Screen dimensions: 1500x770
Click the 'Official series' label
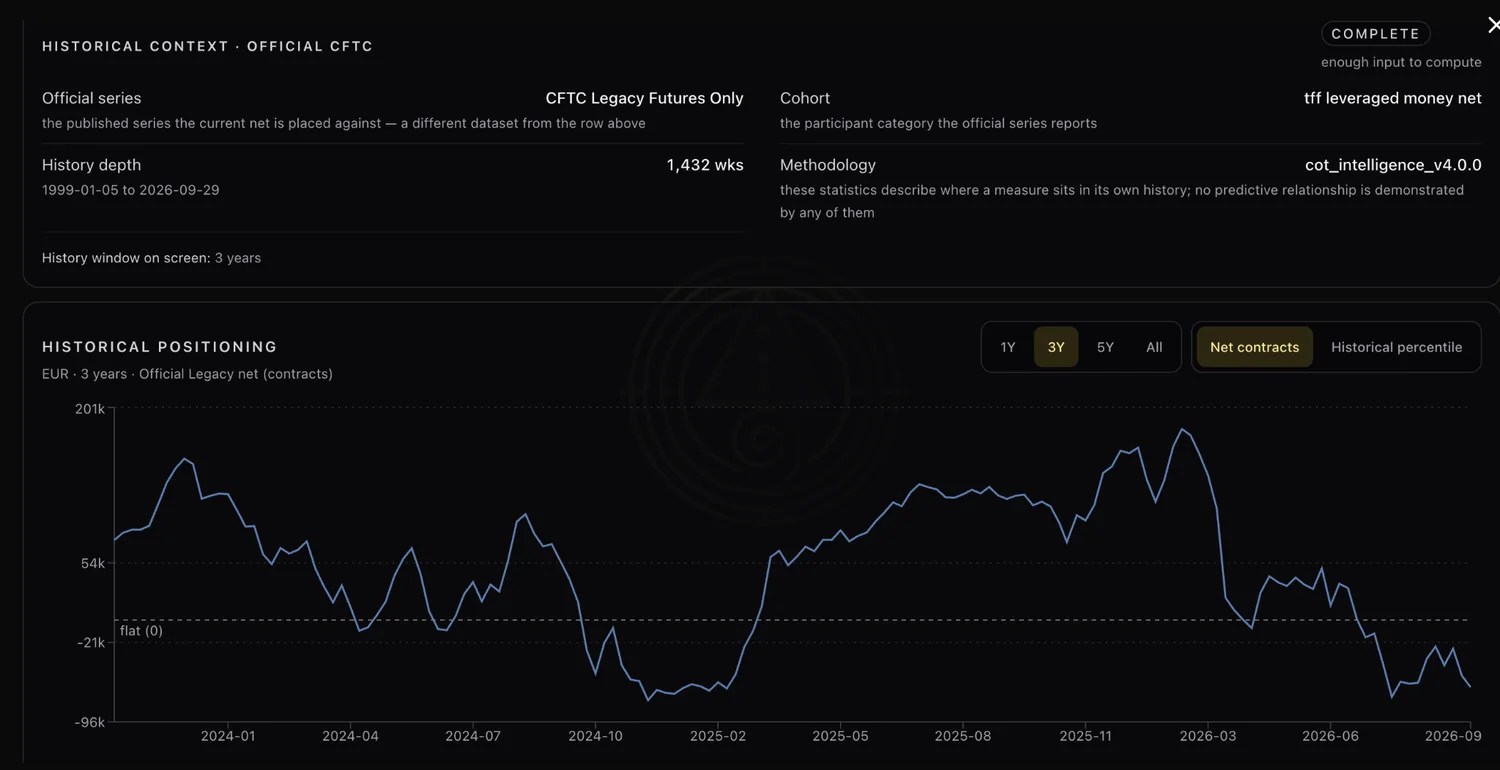pyautogui.click(x=92, y=98)
